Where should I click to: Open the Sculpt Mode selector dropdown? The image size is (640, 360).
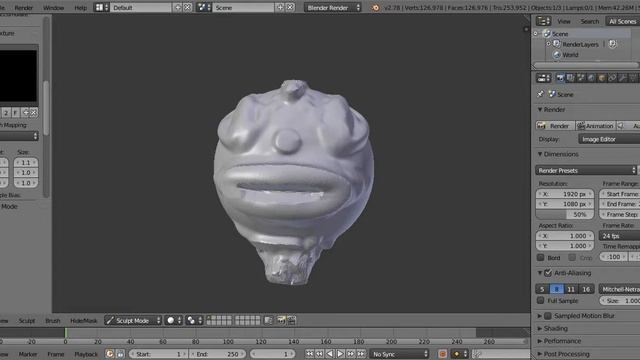click(x=133, y=320)
